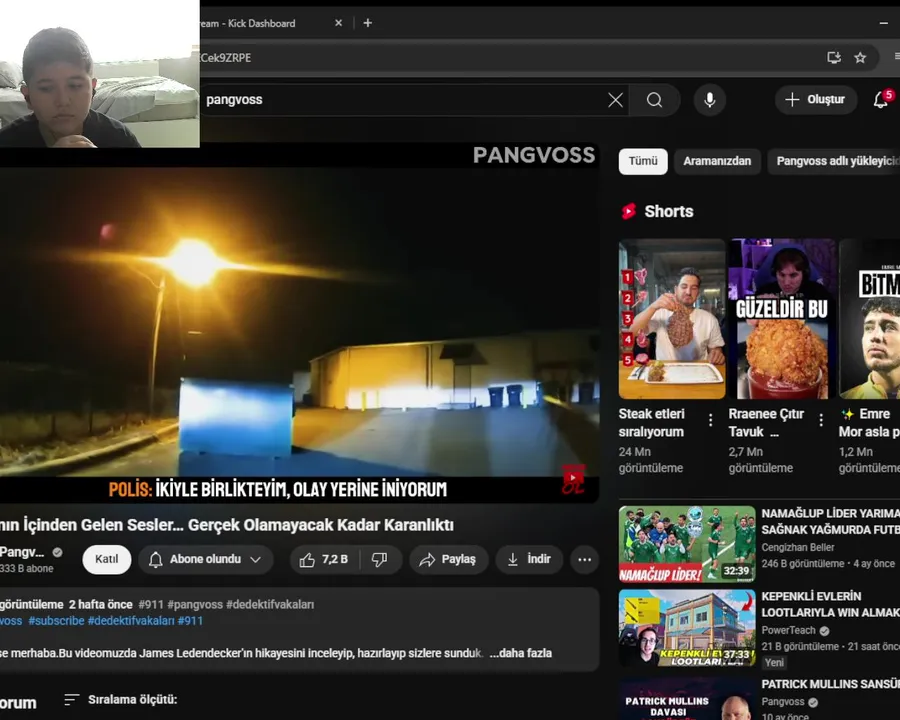Open the Rraenee Çıtır Tavuk short

pos(782,319)
